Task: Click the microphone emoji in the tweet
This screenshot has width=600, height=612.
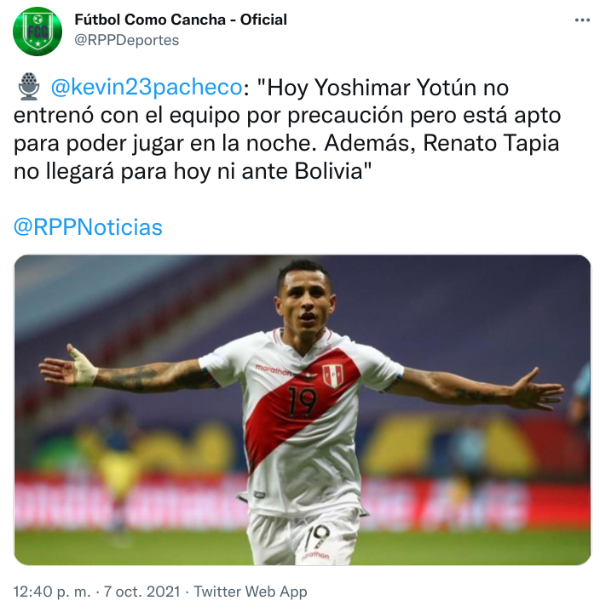Action: click(x=29, y=86)
